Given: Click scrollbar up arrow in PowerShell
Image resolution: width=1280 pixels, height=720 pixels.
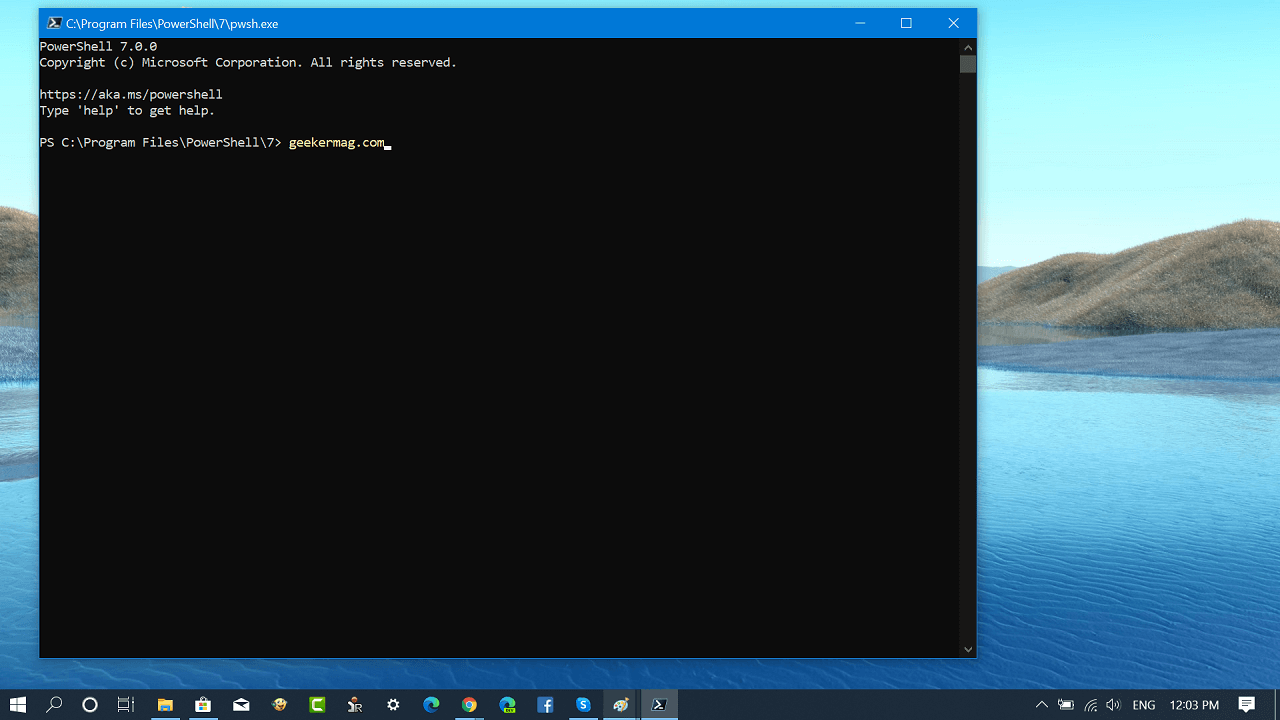Looking at the screenshot, I should (967, 47).
